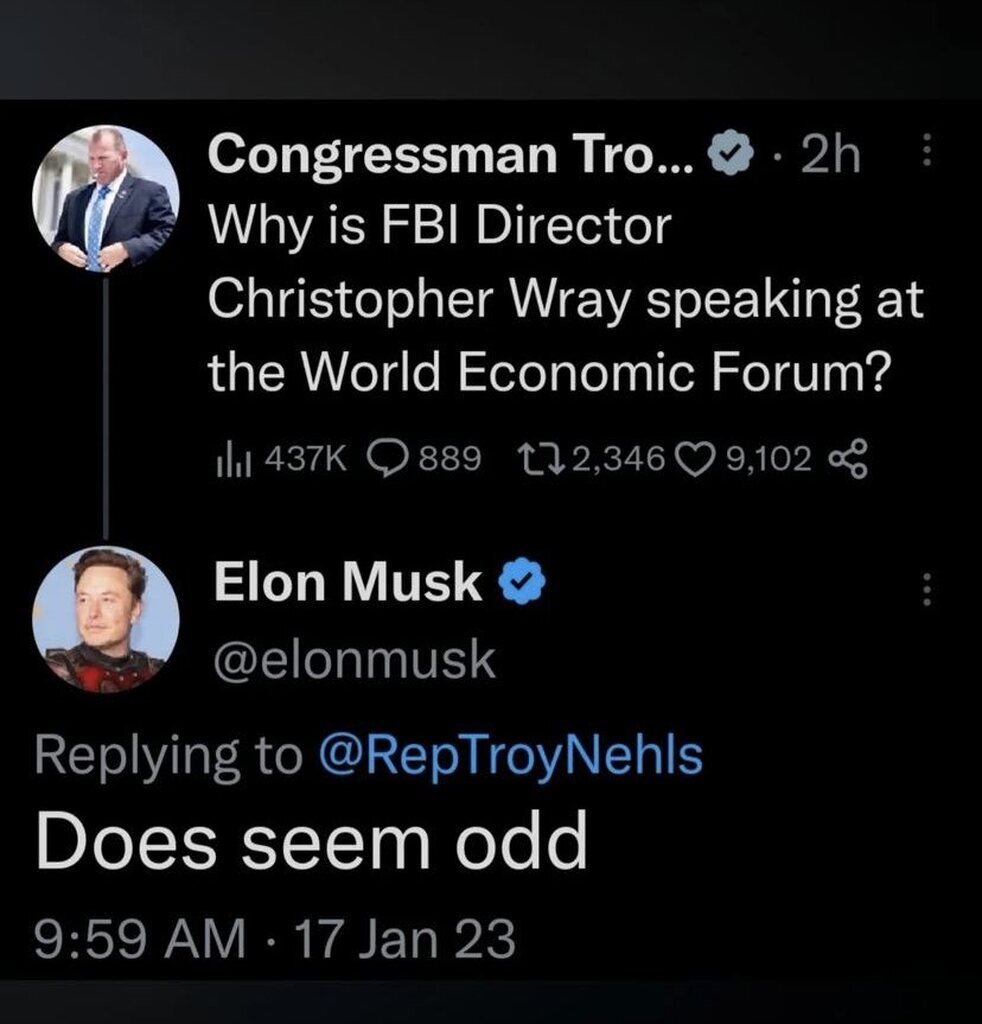Viewport: 982px width, 1024px height.
Task: Open the @elonmusk handle
Action: click(353, 661)
